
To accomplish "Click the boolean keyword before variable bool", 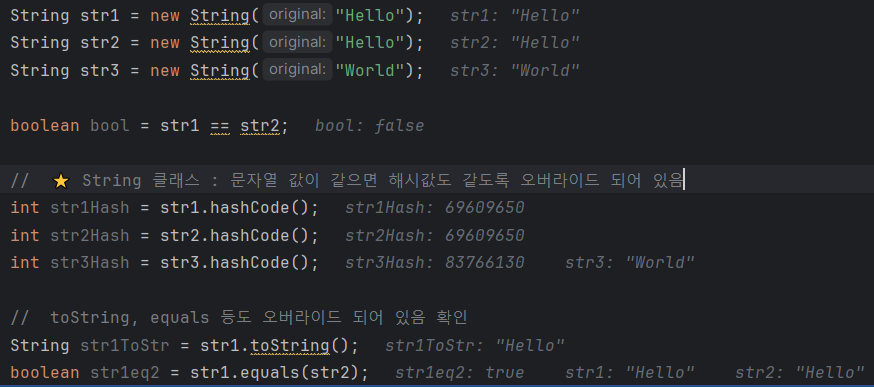I will click(x=45, y=126).
